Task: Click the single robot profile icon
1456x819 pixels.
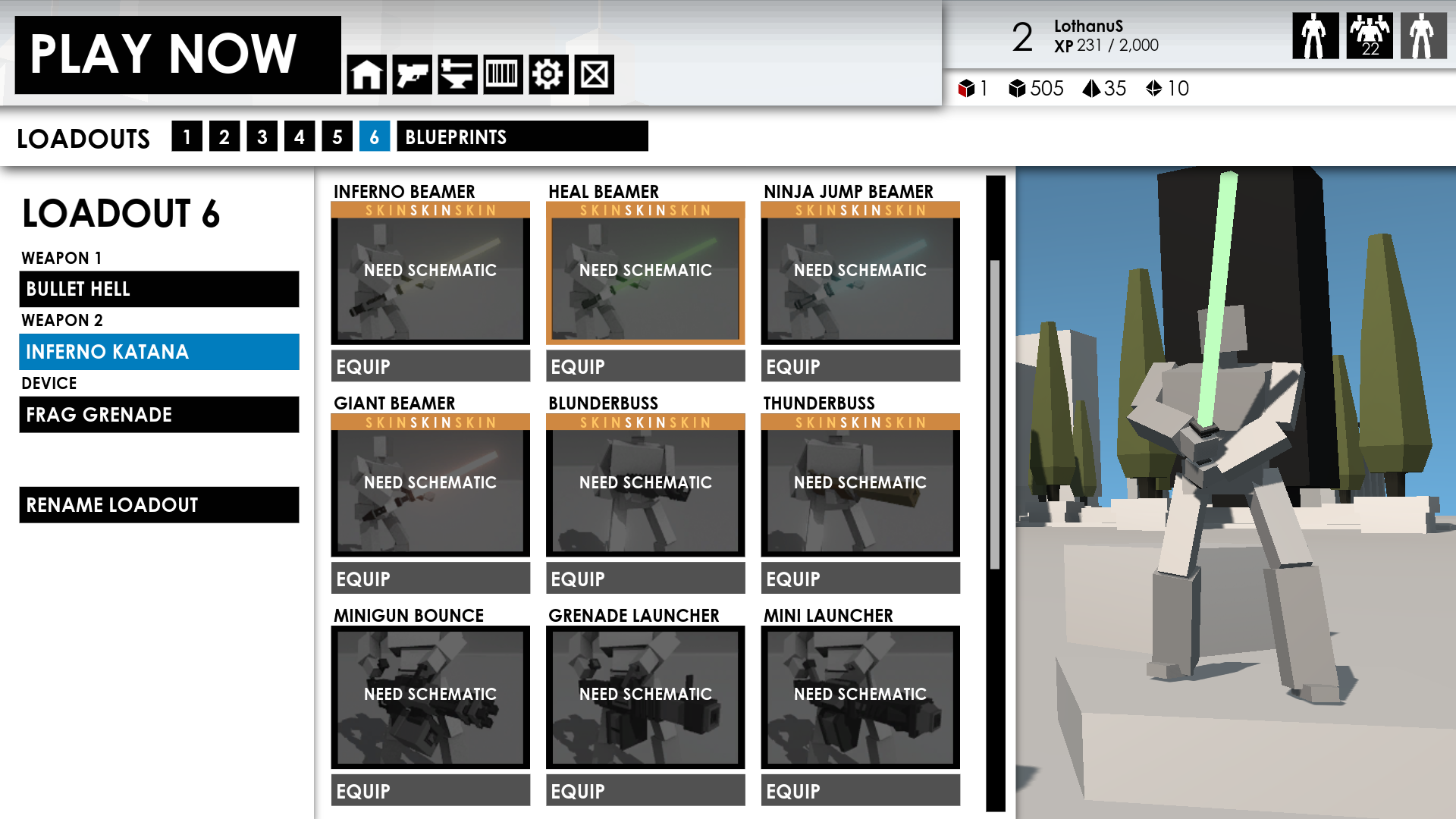Action: [1315, 36]
